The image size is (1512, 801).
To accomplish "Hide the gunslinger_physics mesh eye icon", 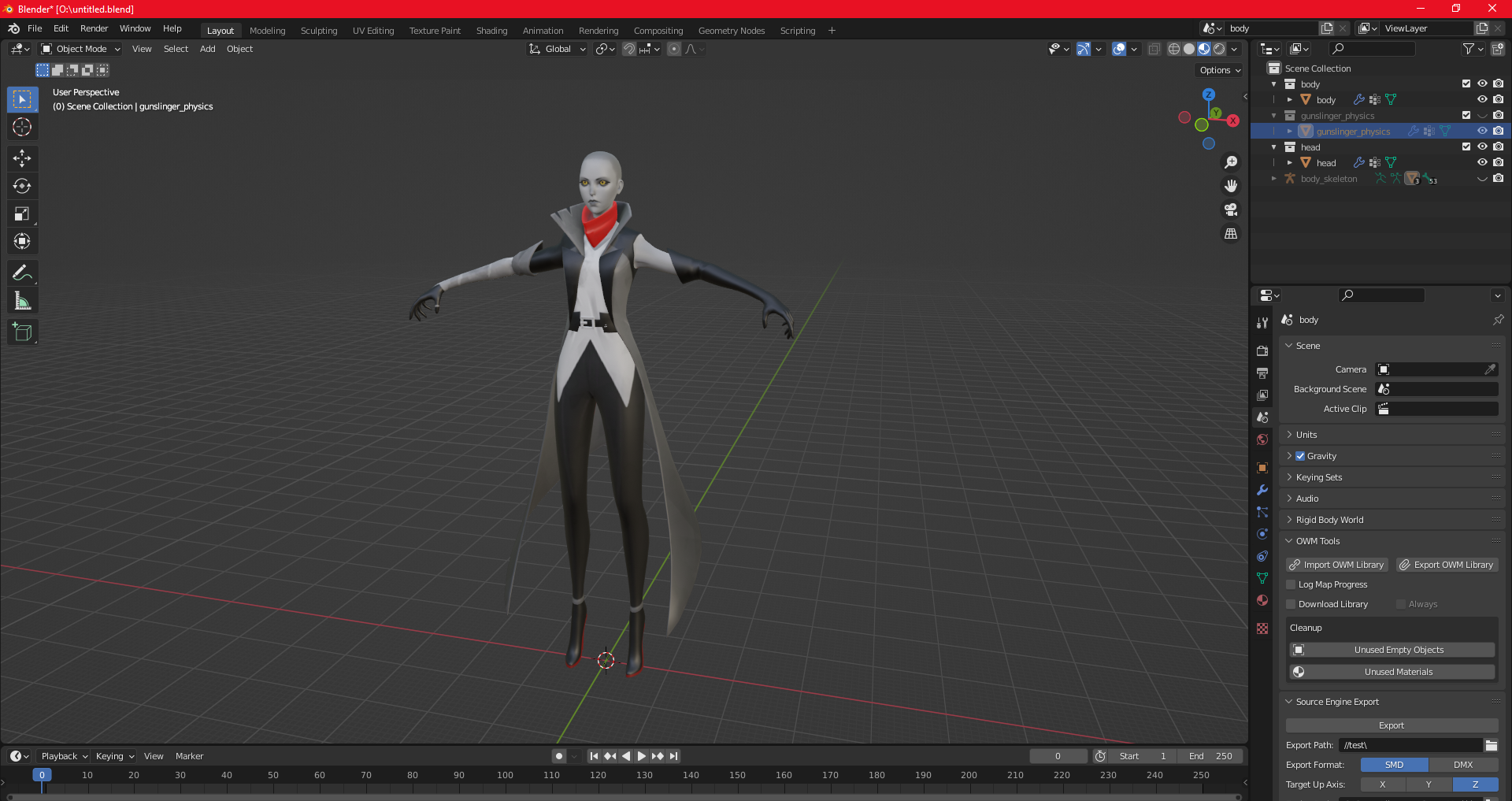I will 1482,132.
